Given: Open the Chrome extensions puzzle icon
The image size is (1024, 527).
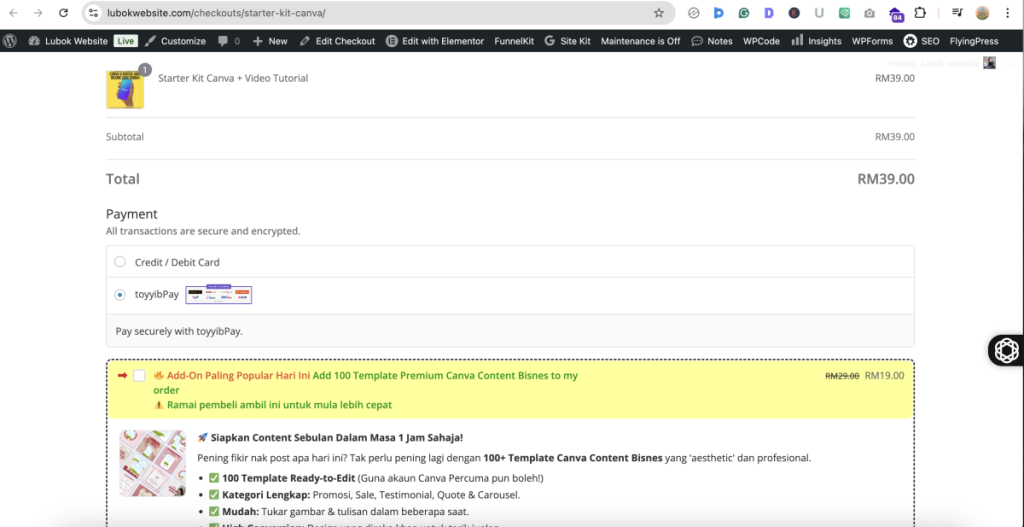Looking at the screenshot, I should click(920, 13).
